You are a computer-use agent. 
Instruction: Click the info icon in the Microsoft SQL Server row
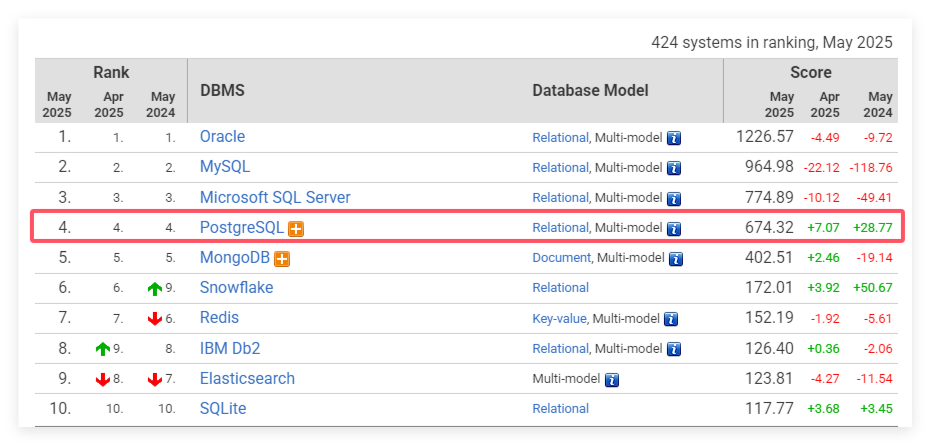pos(674,199)
